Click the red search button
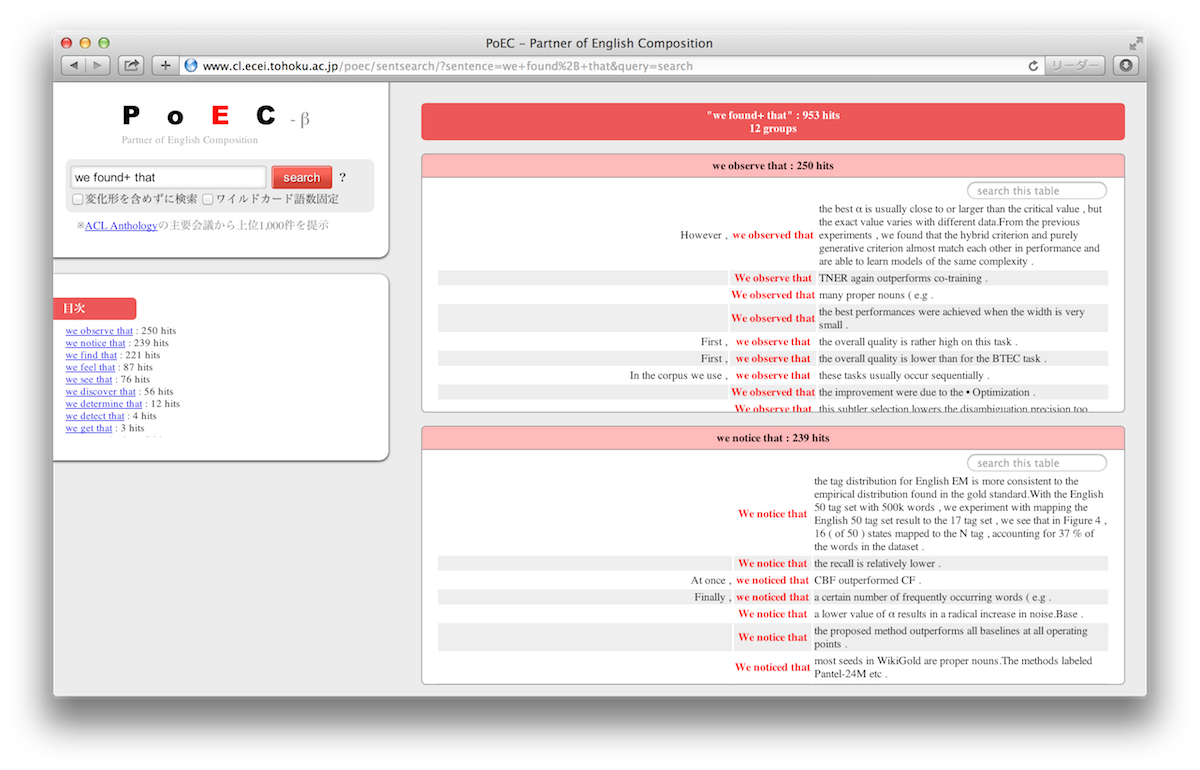This screenshot has width=1200, height=770. click(301, 177)
